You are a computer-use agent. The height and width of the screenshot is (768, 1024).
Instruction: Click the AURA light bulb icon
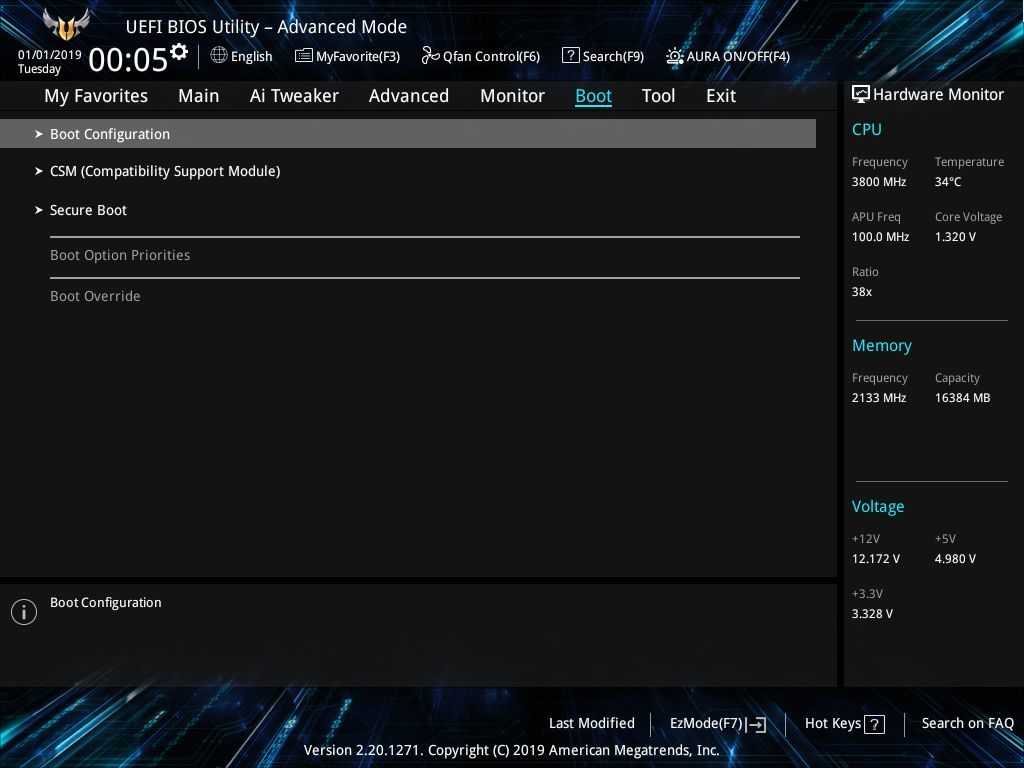pos(675,56)
